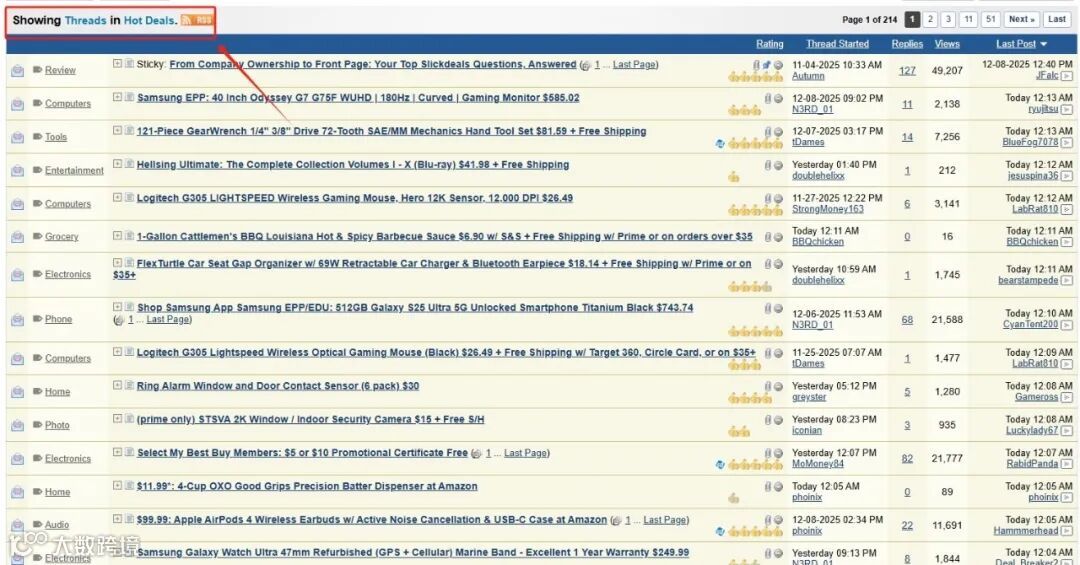Click the rating thumbs for the Hellsing Ultimate thread
Image resolution: width=1080 pixels, height=565 pixels.
pos(734,177)
